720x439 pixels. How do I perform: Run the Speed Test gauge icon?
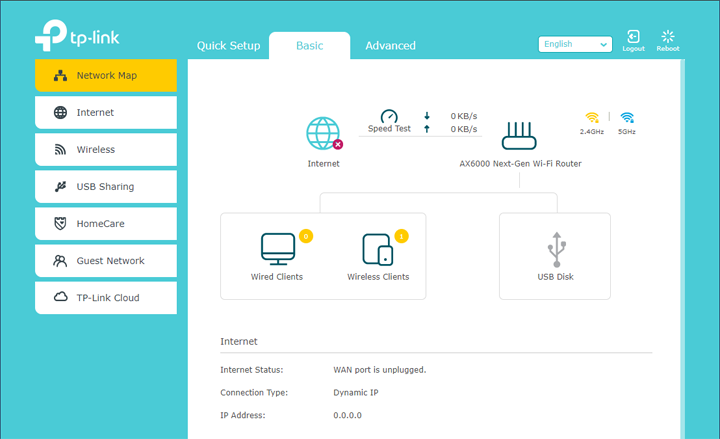click(389, 116)
